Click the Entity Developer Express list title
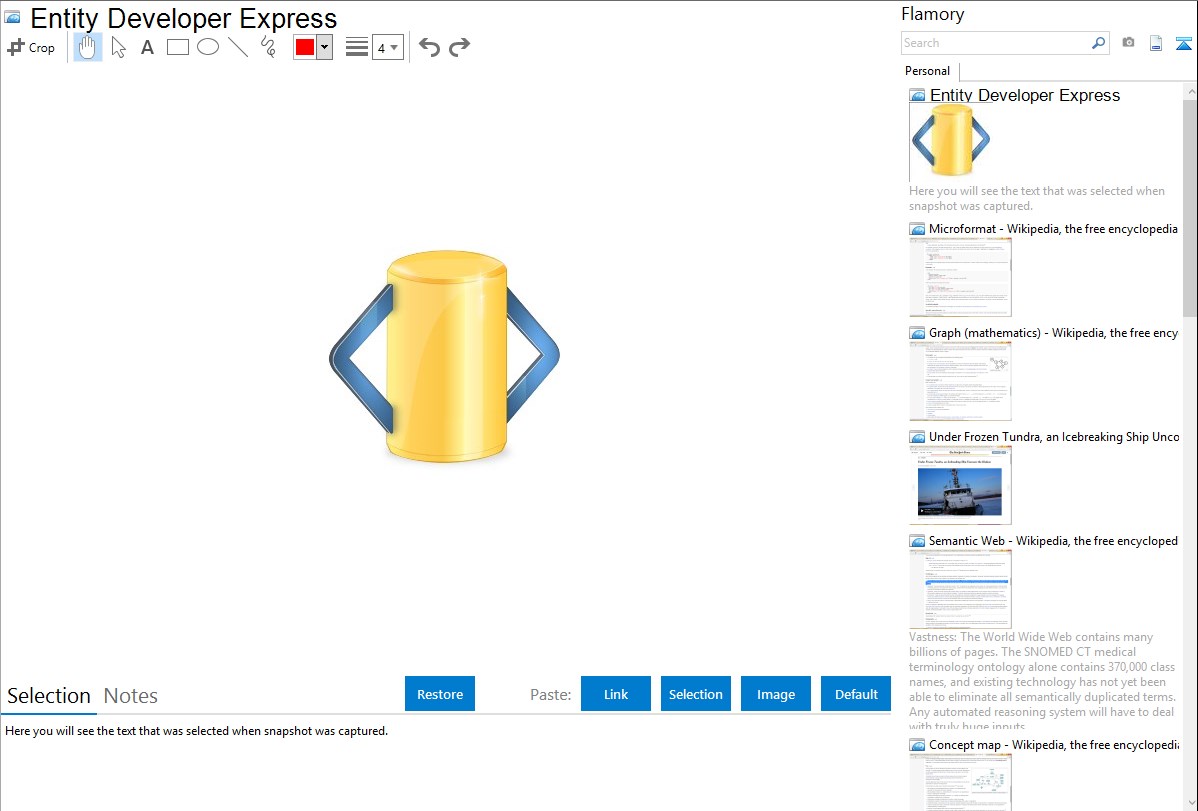The width and height of the screenshot is (1198, 811). tap(1025, 96)
